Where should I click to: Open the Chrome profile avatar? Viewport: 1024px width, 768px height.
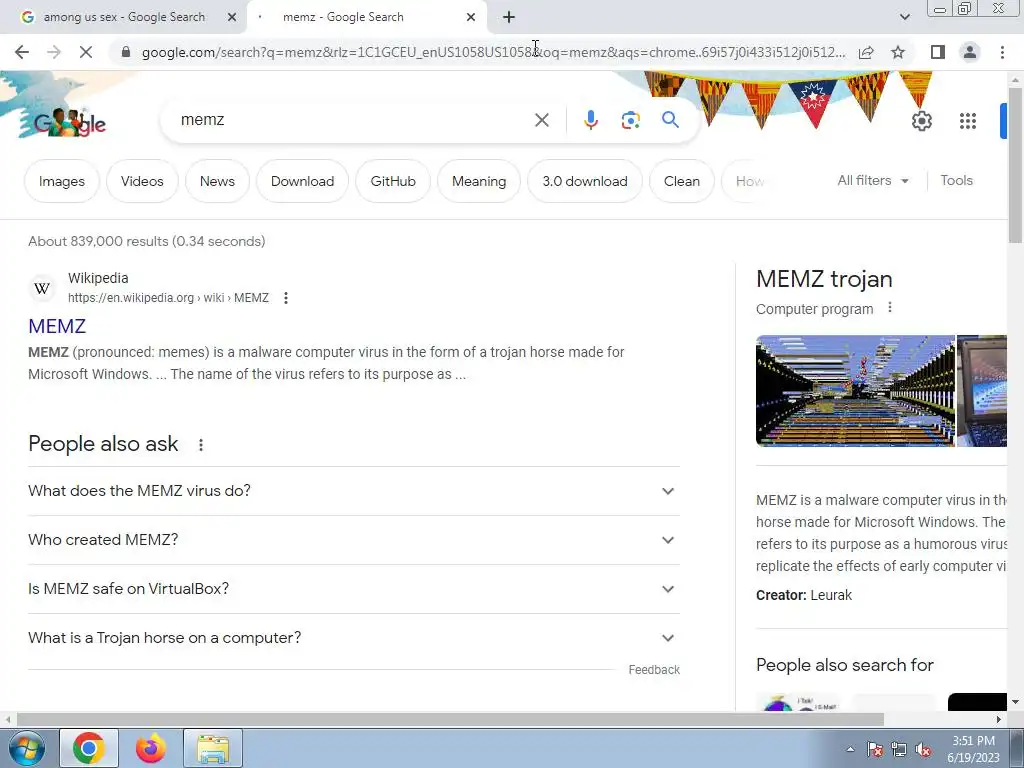point(970,52)
